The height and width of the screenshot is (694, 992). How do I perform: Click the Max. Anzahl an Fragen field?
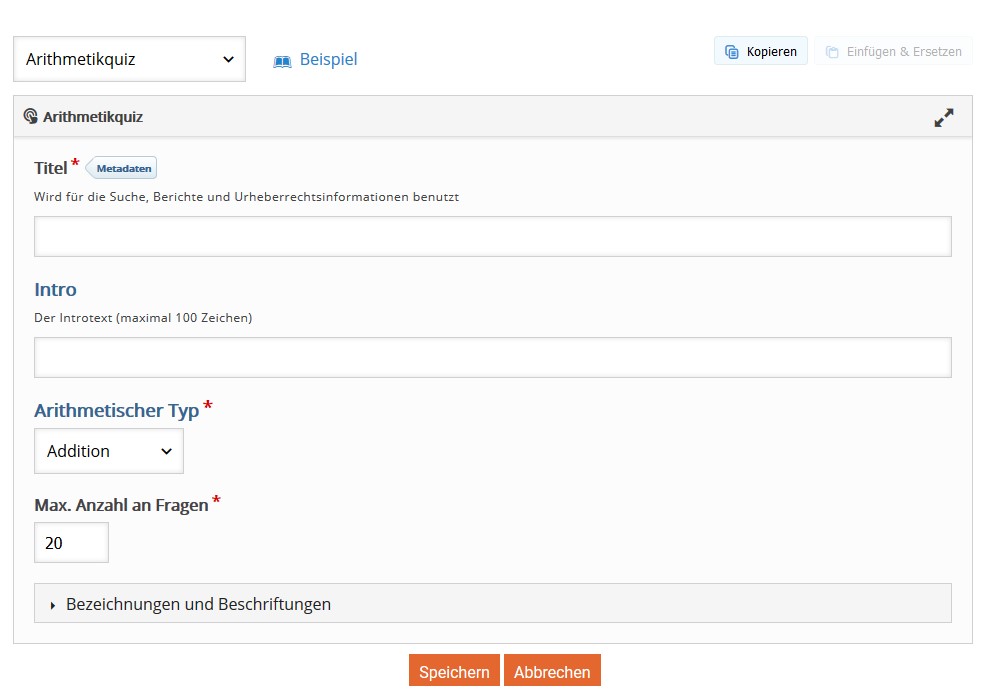click(x=71, y=543)
